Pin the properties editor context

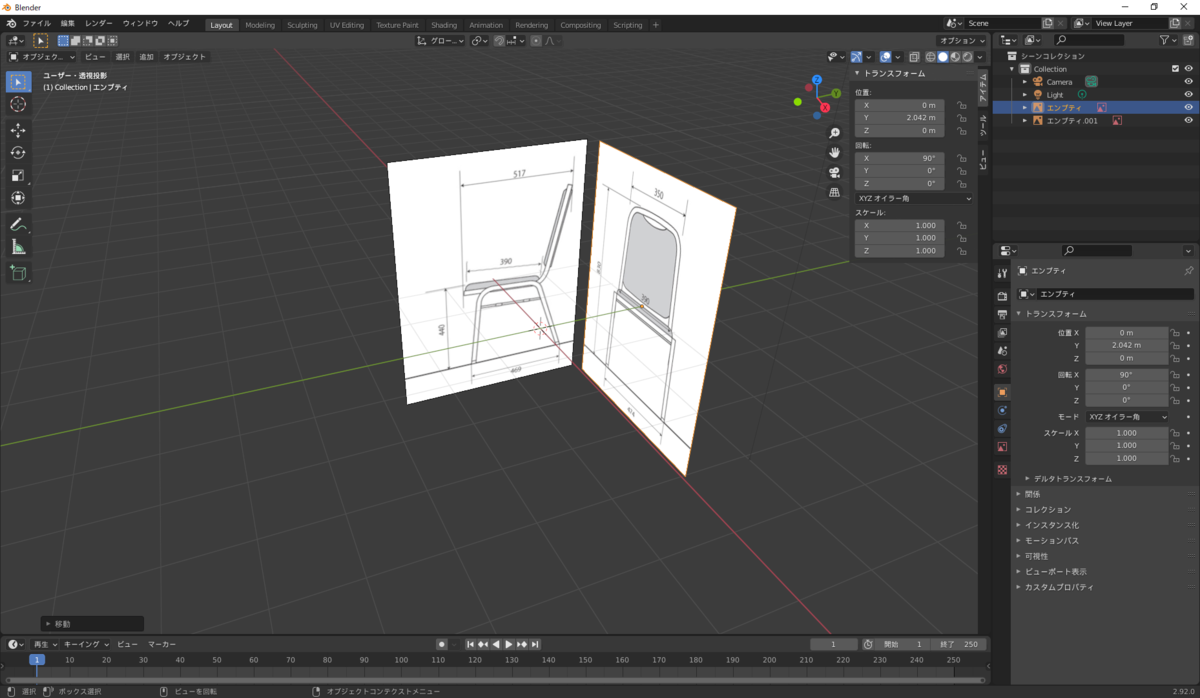click(1188, 271)
